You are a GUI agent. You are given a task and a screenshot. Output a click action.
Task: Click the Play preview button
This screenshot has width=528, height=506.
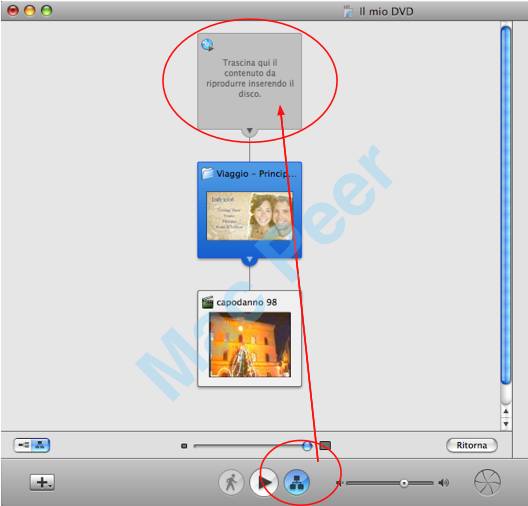(264, 482)
